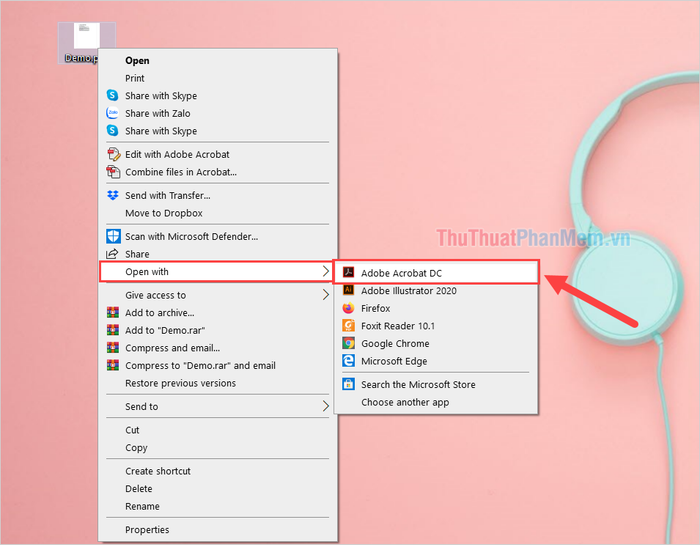Click the WinRAR icon beside Add to "Demo.rar"
The height and width of the screenshot is (545, 700).
(113, 330)
